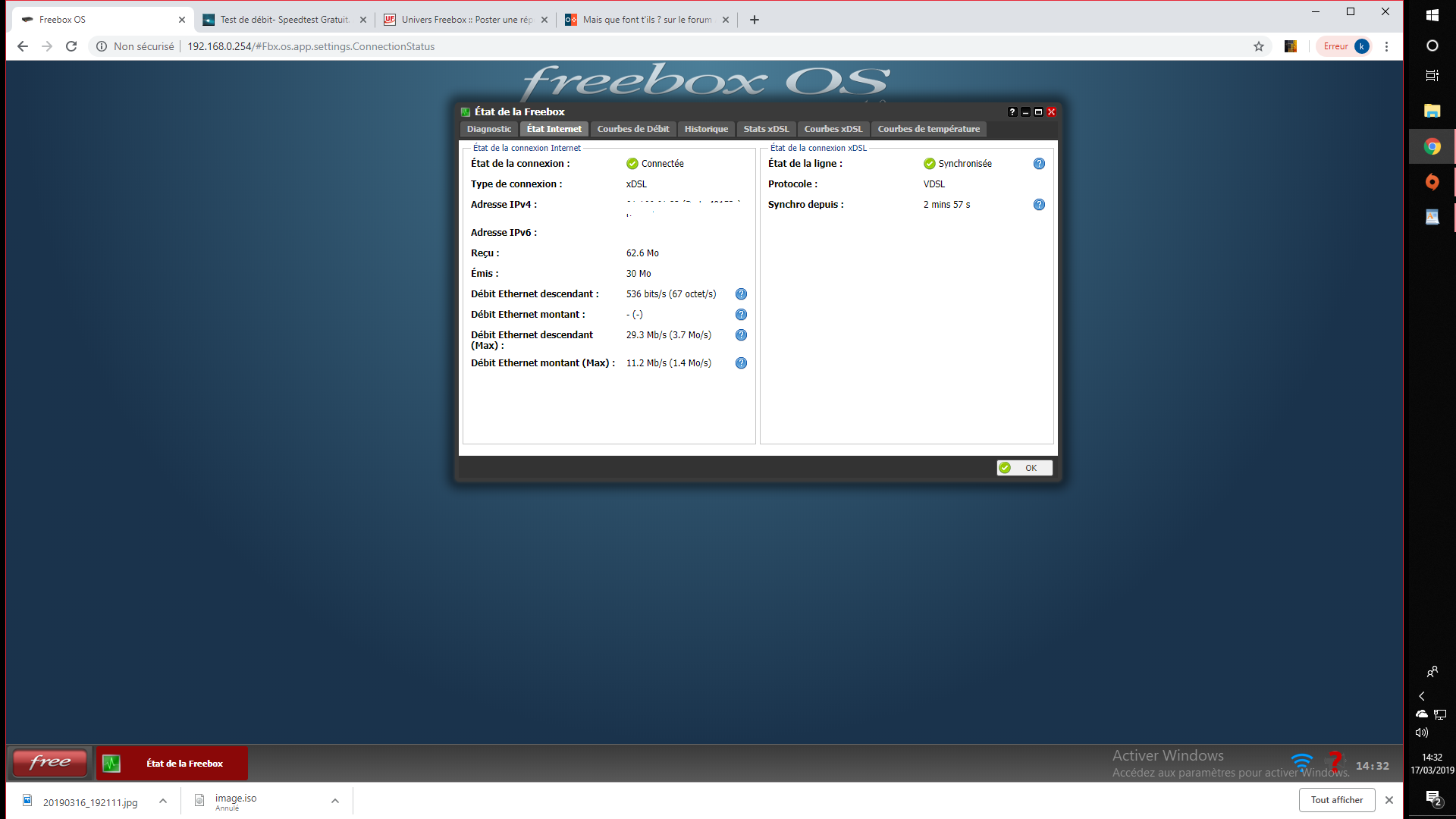The height and width of the screenshot is (819, 1456).
Task: Show help for Débit Ethernet montant
Action: [x=741, y=315]
